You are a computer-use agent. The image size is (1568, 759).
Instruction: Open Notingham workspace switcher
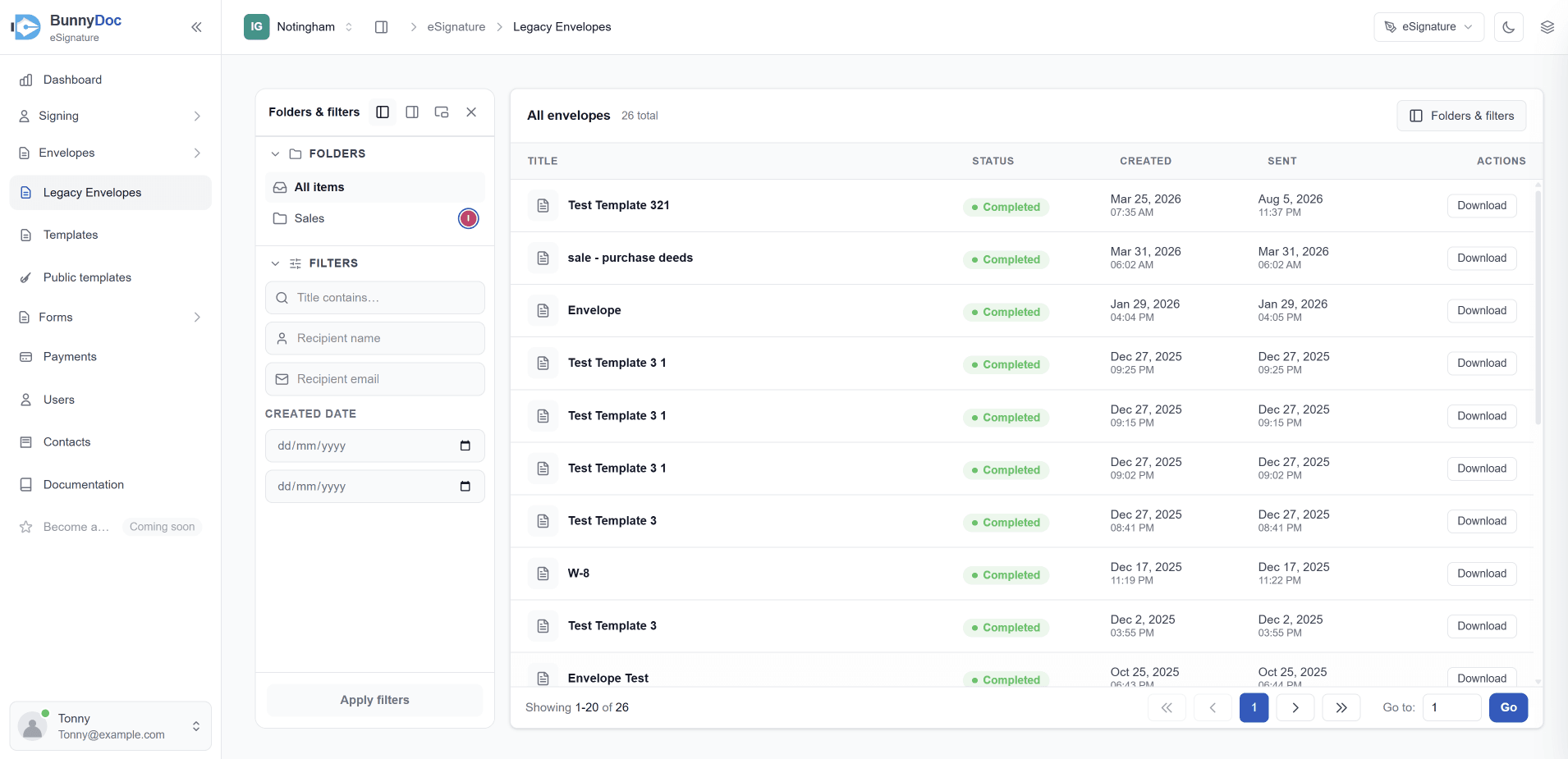pyautogui.click(x=300, y=27)
